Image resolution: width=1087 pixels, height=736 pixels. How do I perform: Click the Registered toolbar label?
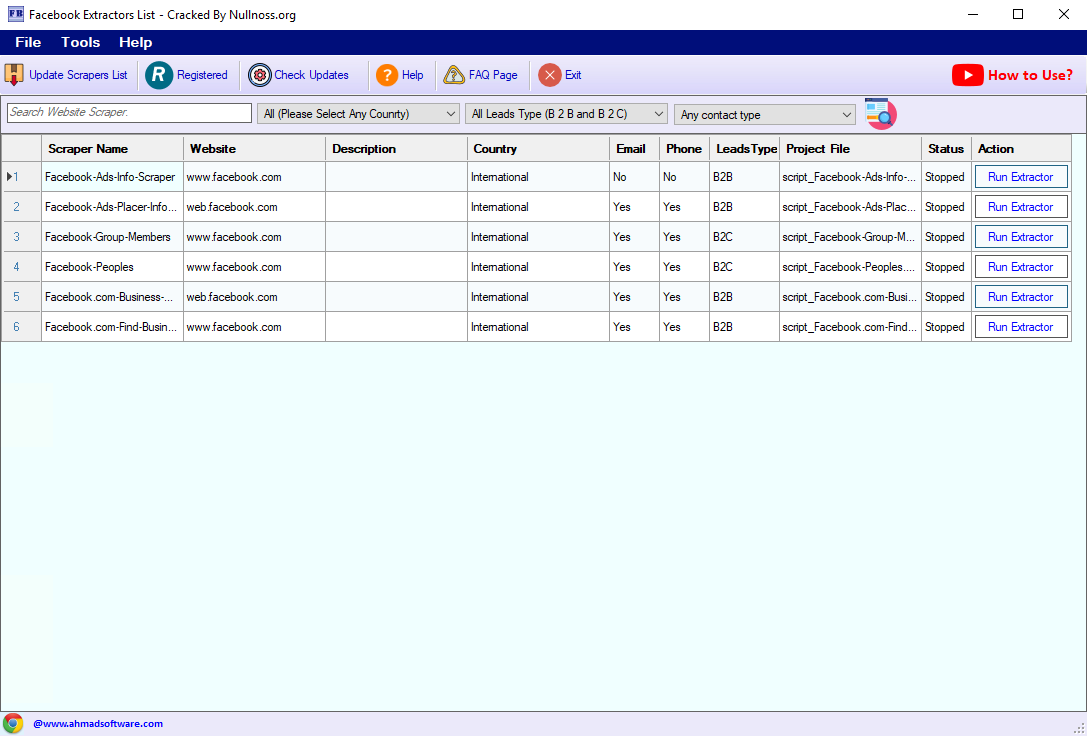tap(202, 75)
